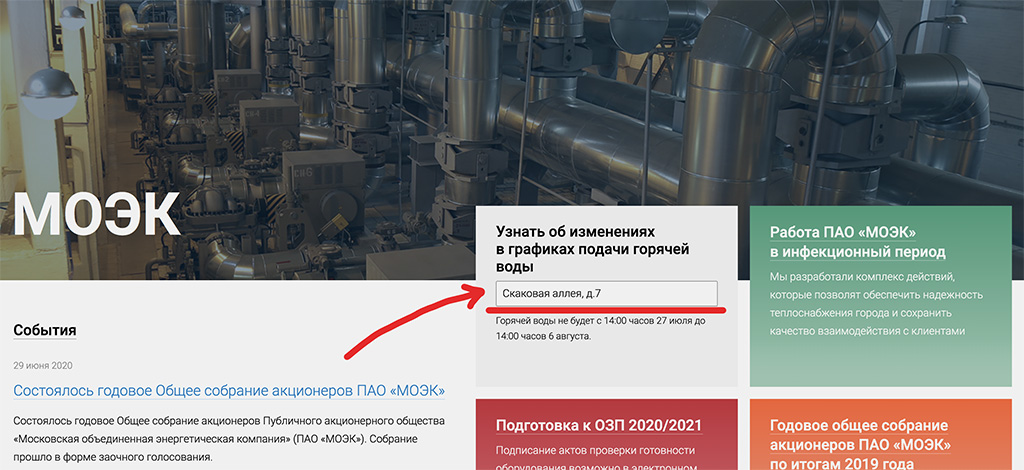Click the paragraph starting Состоялось годовое Общее собрание акционеров Публичного
The width and height of the screenshot is (1024, 470).
229,438
